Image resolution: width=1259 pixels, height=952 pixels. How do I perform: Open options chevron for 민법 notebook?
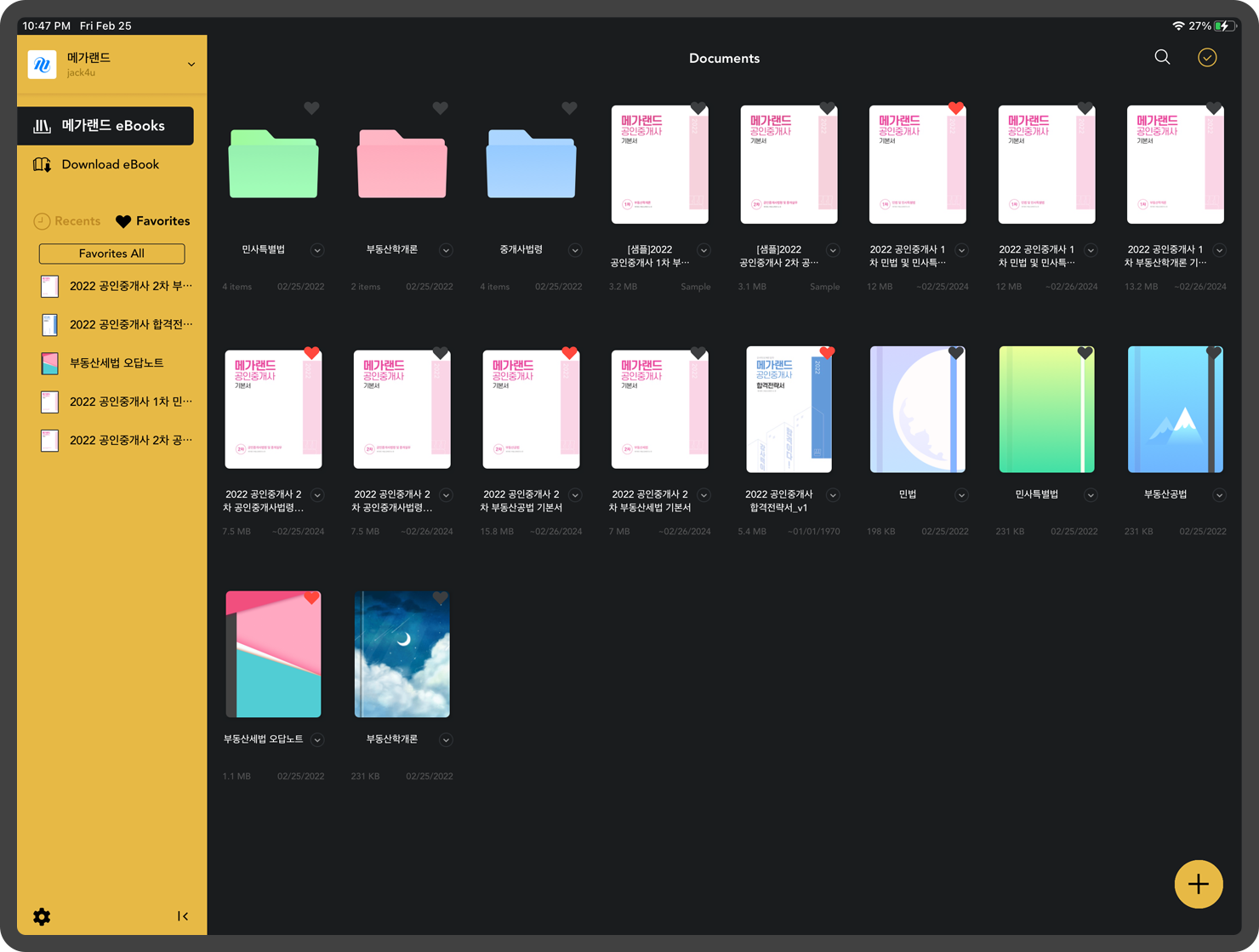pyautogui.click(x=961, y=495)
